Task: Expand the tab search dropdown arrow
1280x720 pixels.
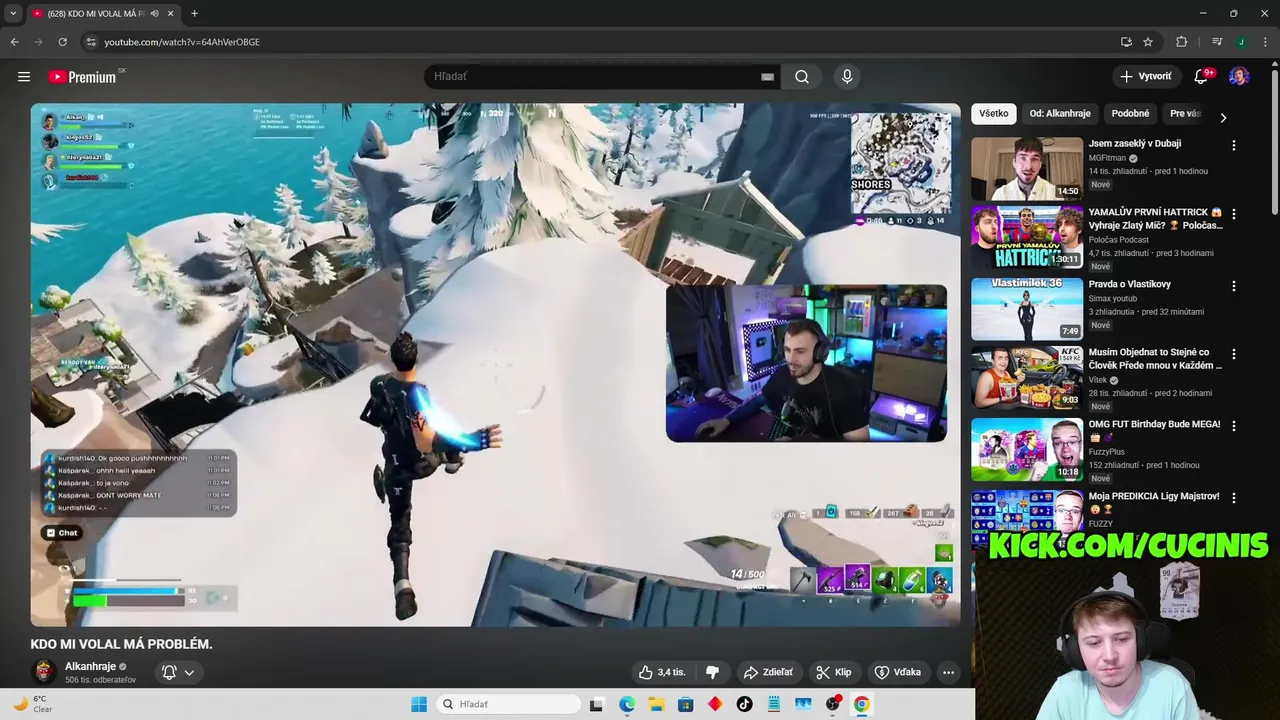Action: tap(12, 13)
